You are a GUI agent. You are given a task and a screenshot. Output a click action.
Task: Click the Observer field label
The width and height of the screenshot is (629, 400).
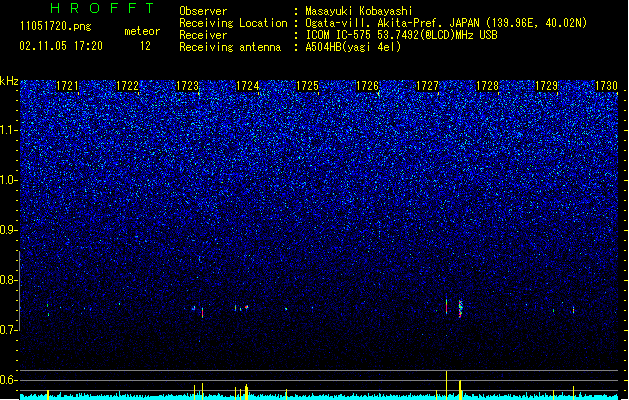203,11
